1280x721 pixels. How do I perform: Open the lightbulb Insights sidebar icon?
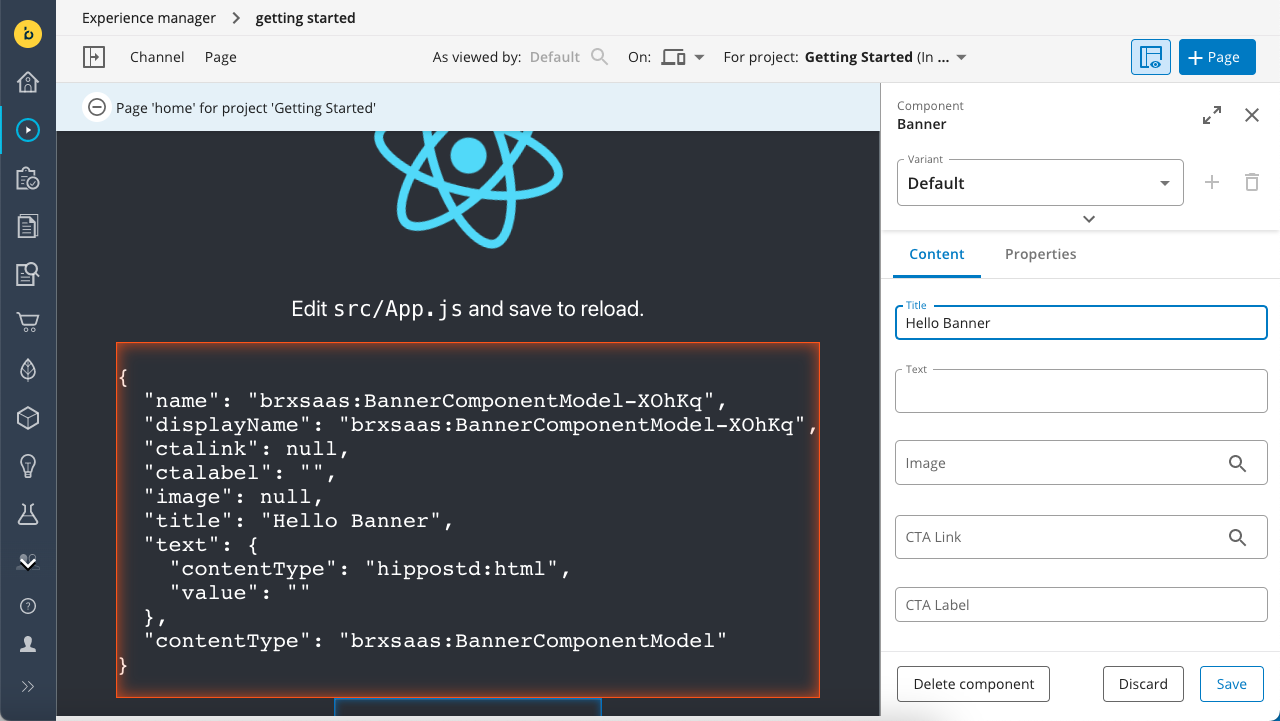(28, 466)
